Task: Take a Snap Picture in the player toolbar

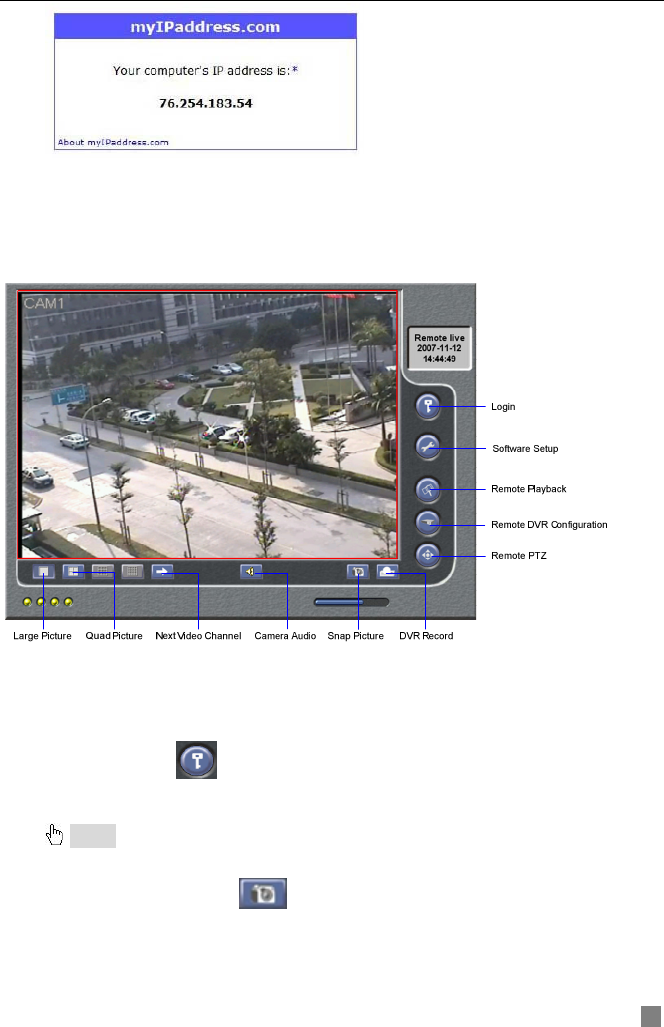Action: coord(357,572)
